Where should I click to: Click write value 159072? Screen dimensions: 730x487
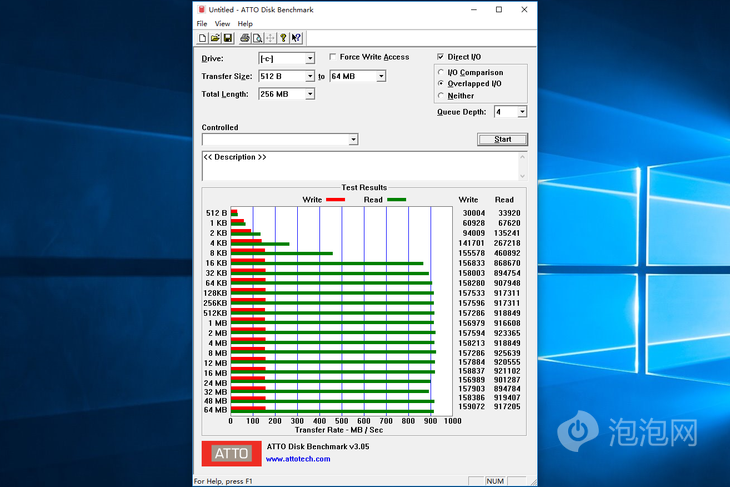pos(472,406)
